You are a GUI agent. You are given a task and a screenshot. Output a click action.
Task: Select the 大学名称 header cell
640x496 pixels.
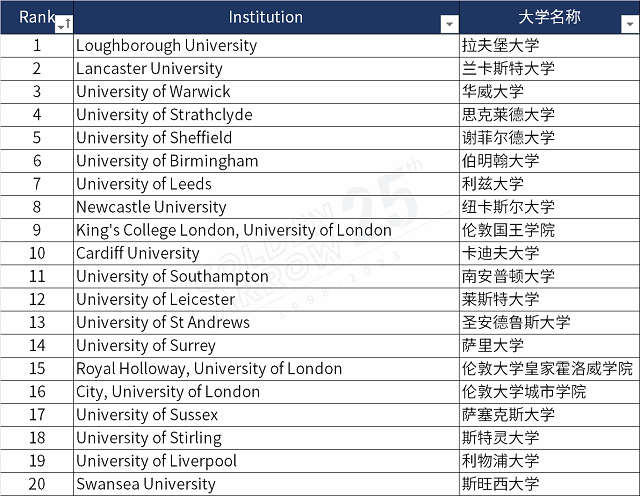click(x=549, y=17)
